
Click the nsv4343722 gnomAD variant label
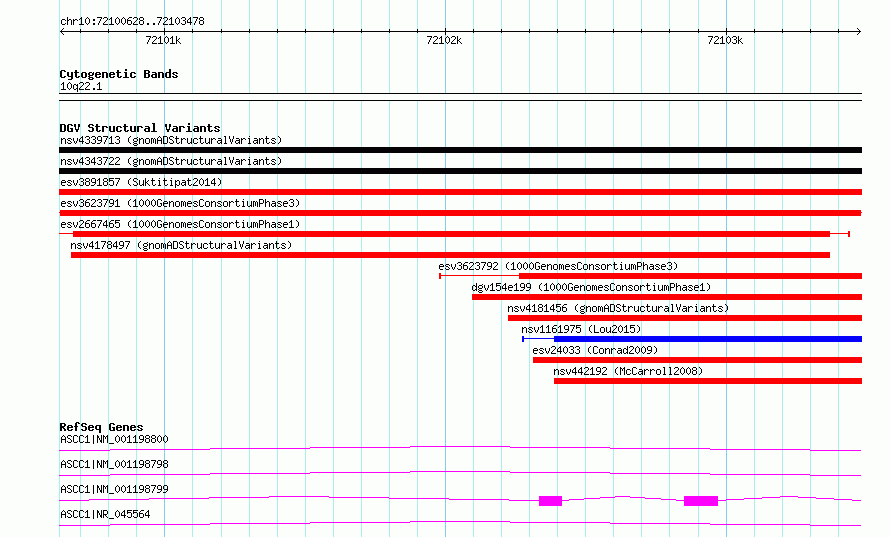pyautogui.click(x=171, y=161)
